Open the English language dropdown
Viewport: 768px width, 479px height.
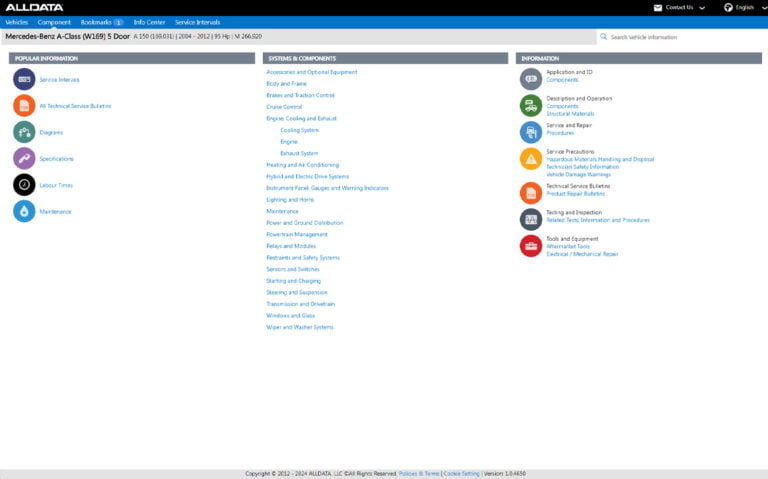pyautogui.click(x=744, y=7)
